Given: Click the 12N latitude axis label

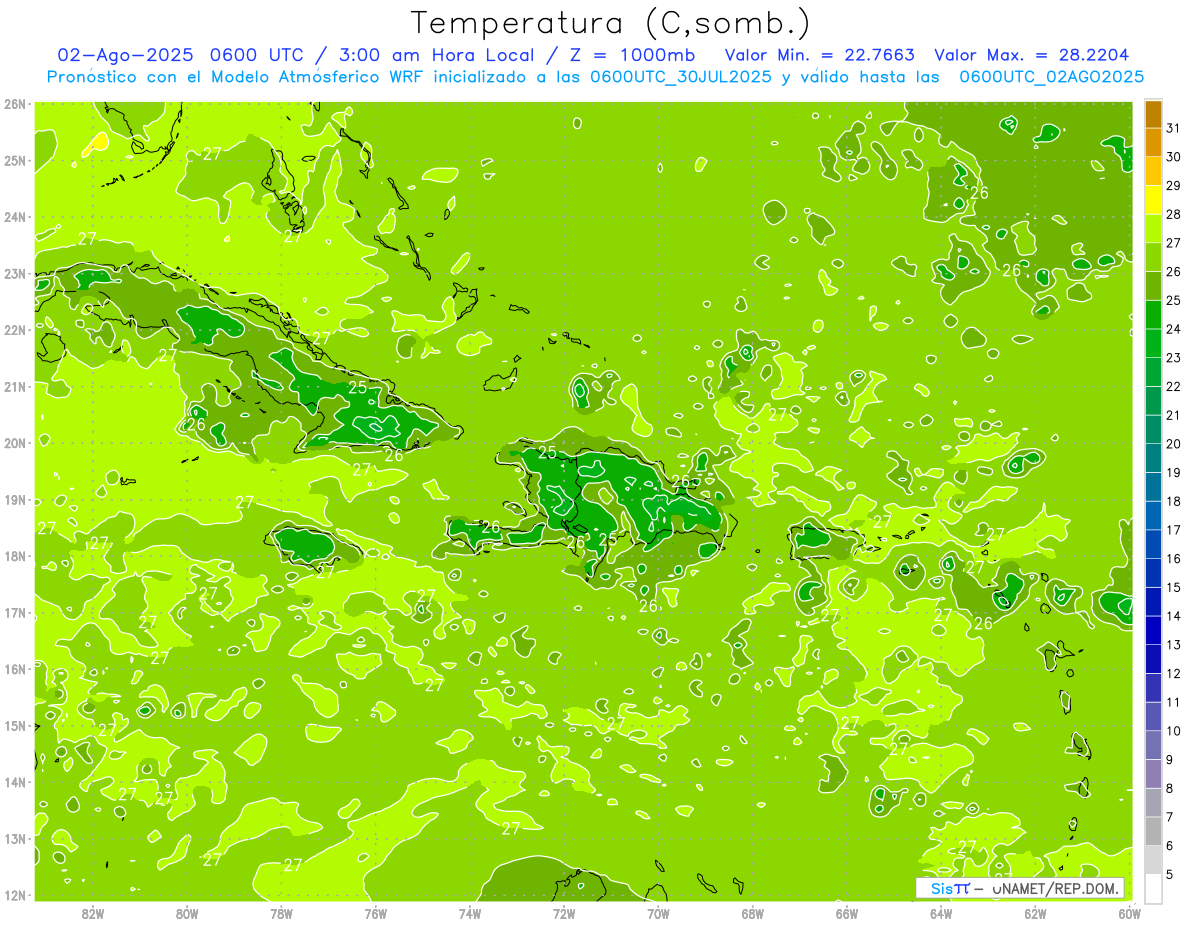Looking at the screenshot, I should (x=15, y=895).
